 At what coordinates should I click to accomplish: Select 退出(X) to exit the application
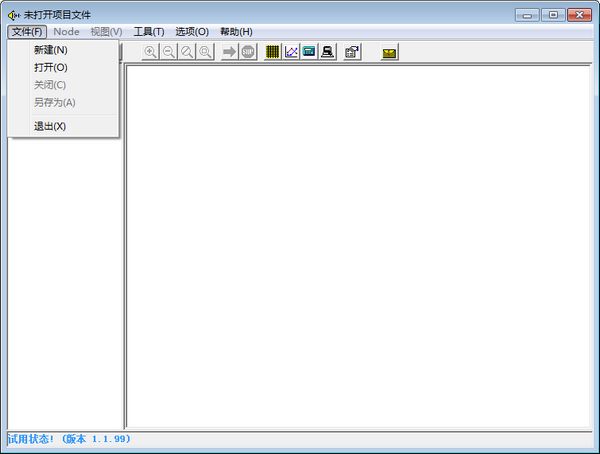50,126
